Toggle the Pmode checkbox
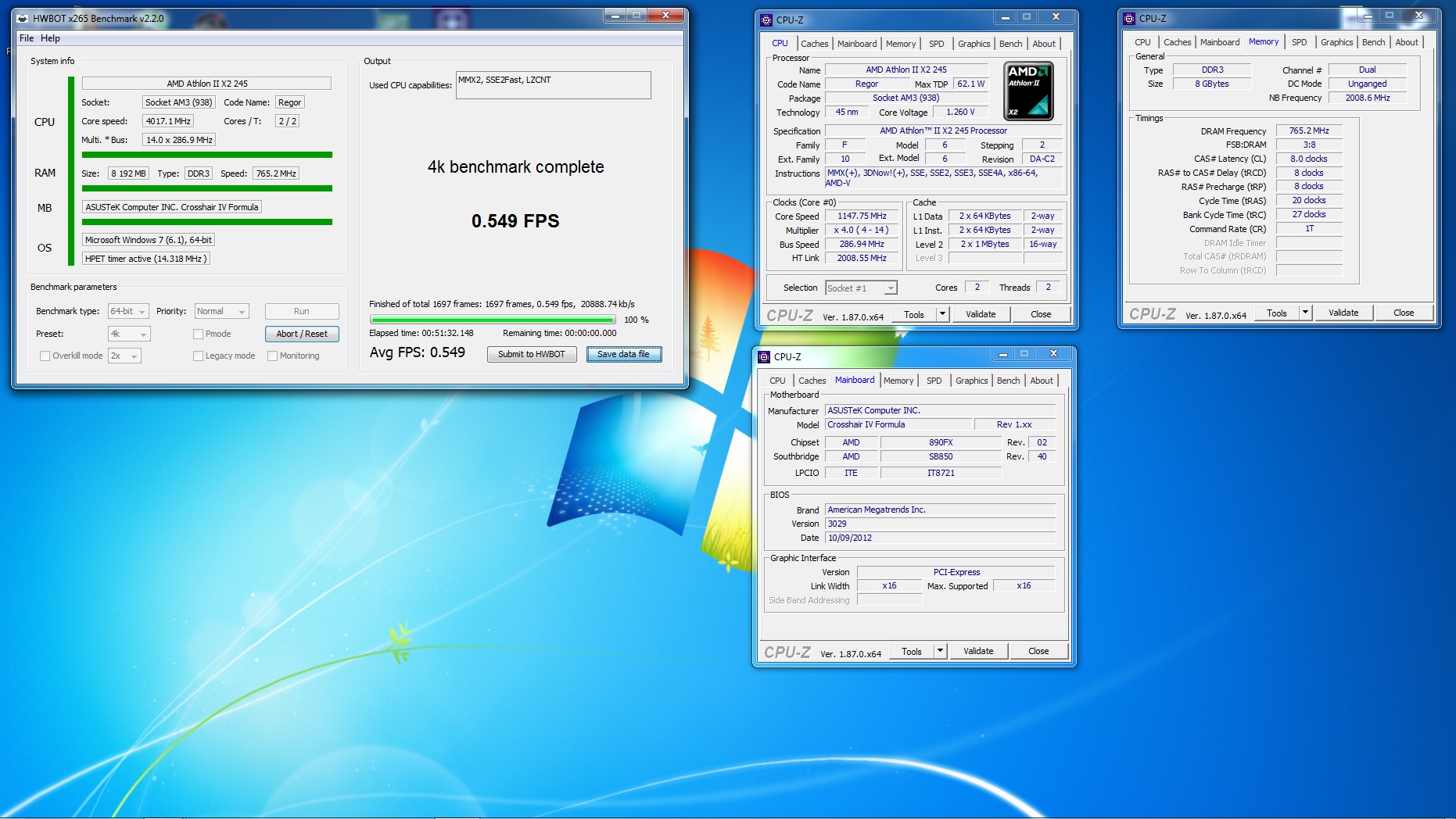The width and height of the screenshot is (1456, 819). 198,334
